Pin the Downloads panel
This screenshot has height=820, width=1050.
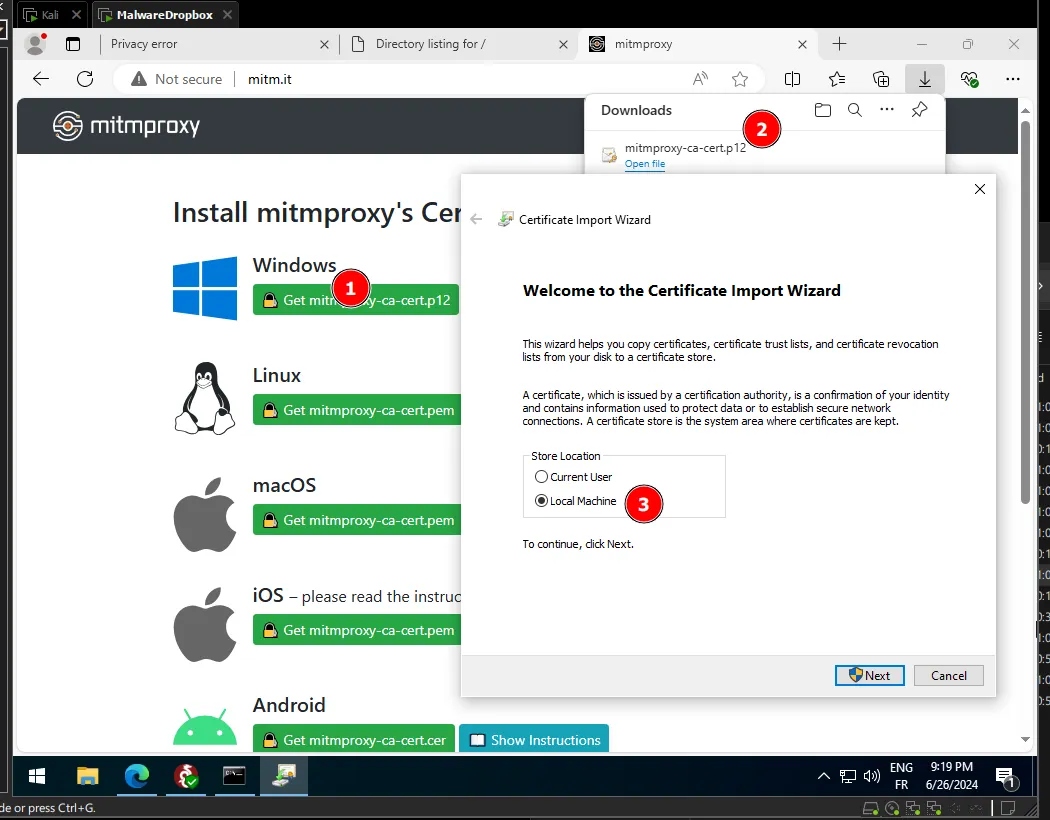(x=919, y=111)
